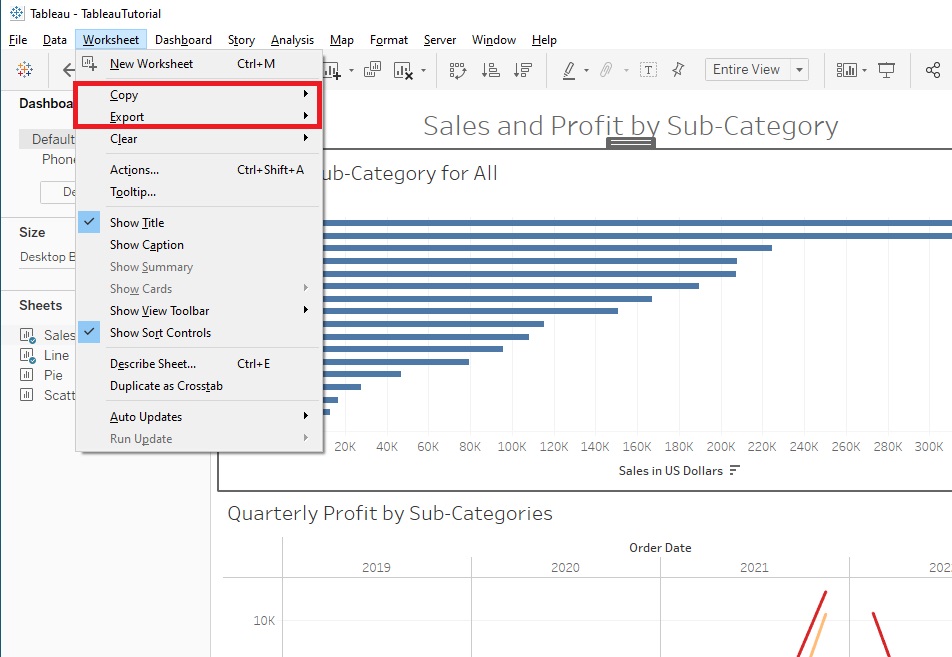Click the Presentation Mode toolbar icon
952x657 pixels.
pyautogui.click(x=886, y=70)
